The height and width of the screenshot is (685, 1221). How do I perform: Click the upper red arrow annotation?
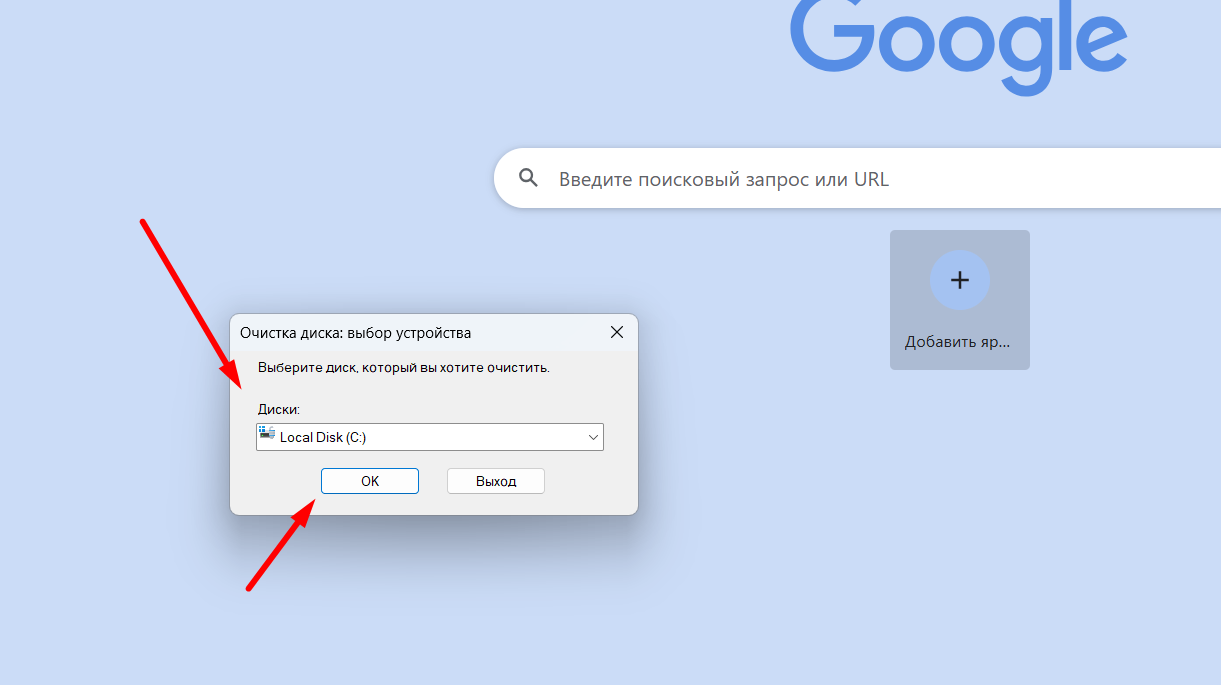[190, 304]
